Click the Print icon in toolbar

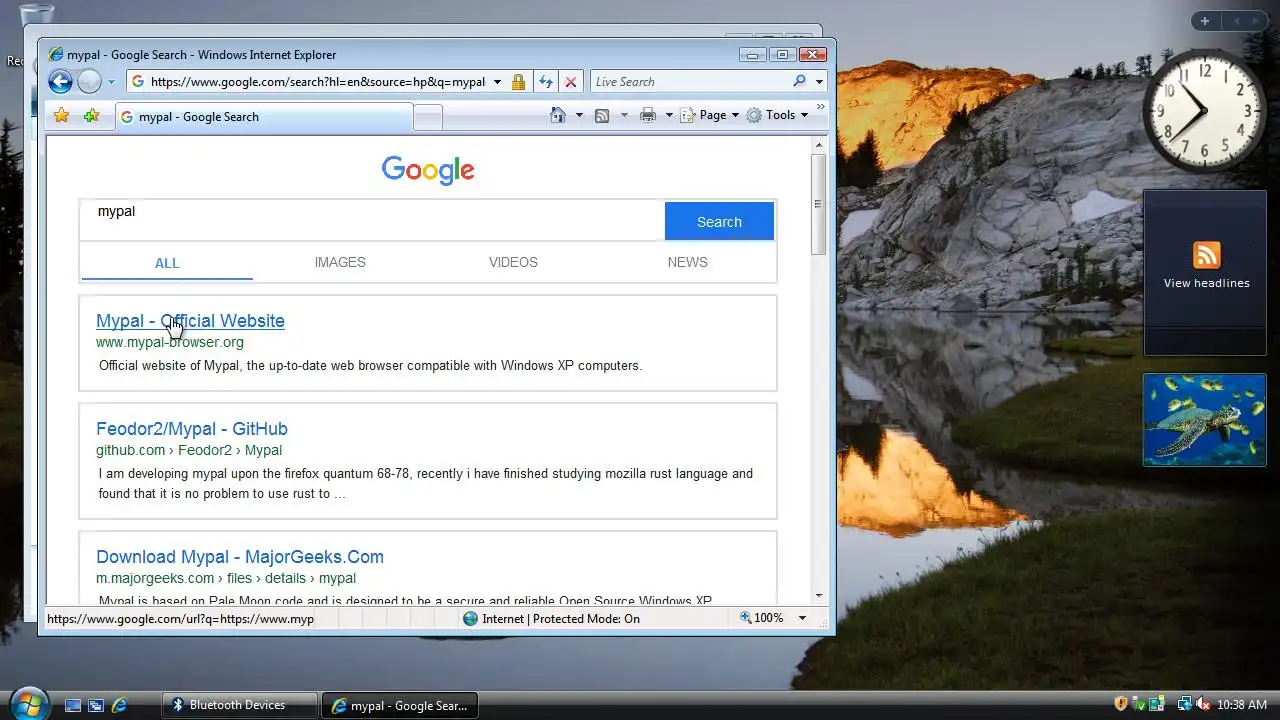648,115
